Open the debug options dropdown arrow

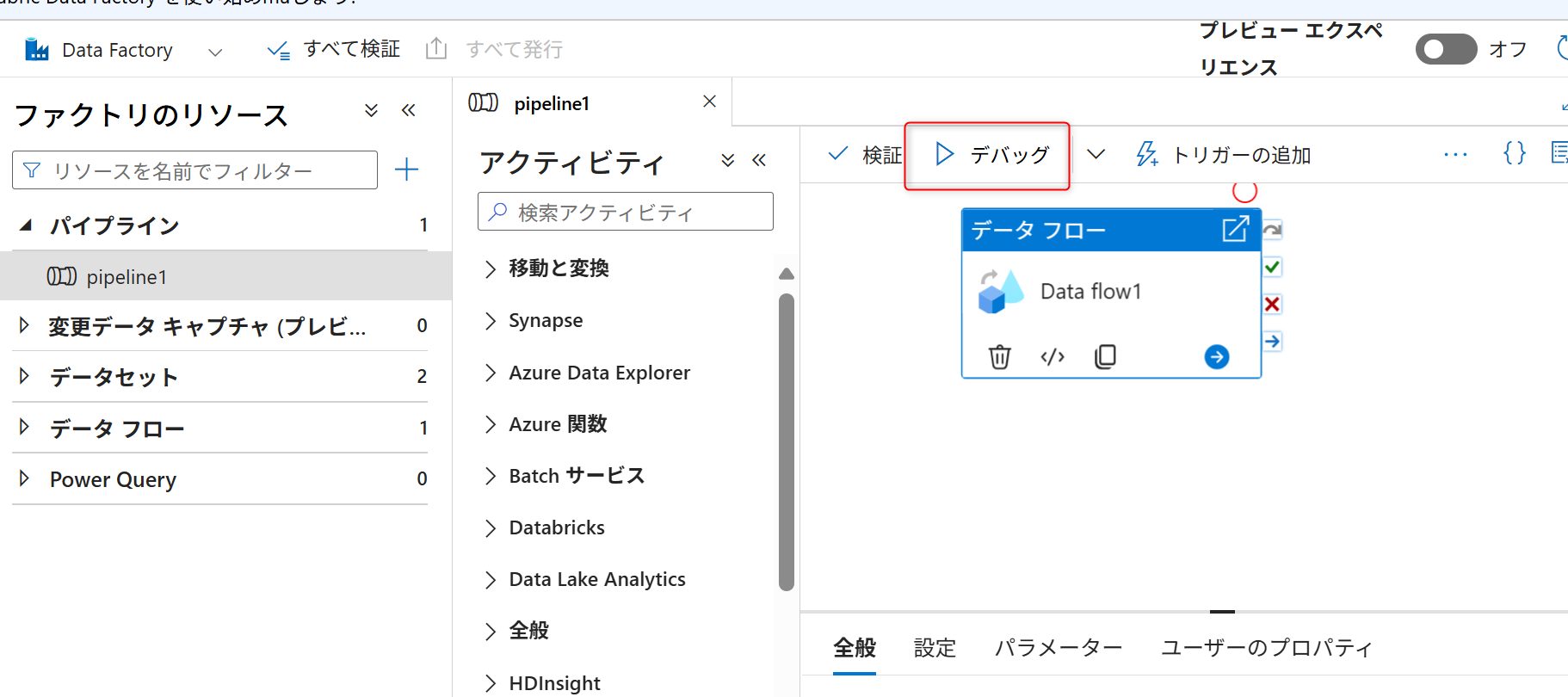click(1096, 155)
